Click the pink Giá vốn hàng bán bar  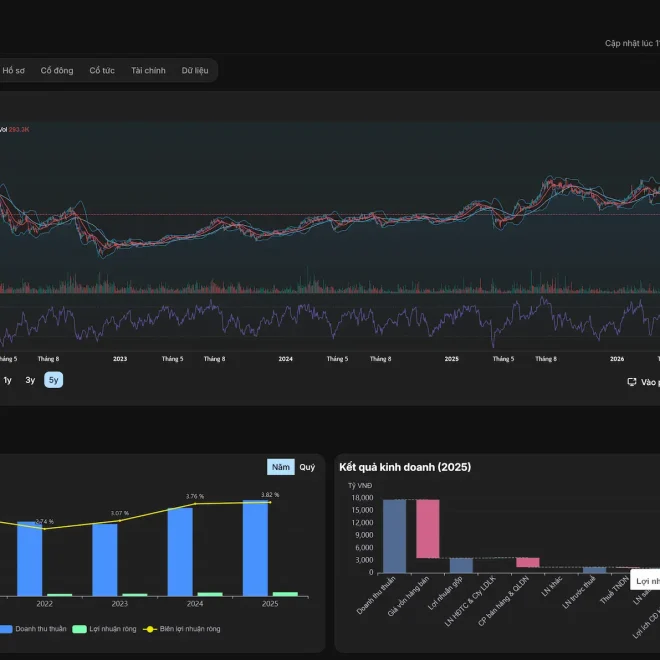click(x=428, y=529)
